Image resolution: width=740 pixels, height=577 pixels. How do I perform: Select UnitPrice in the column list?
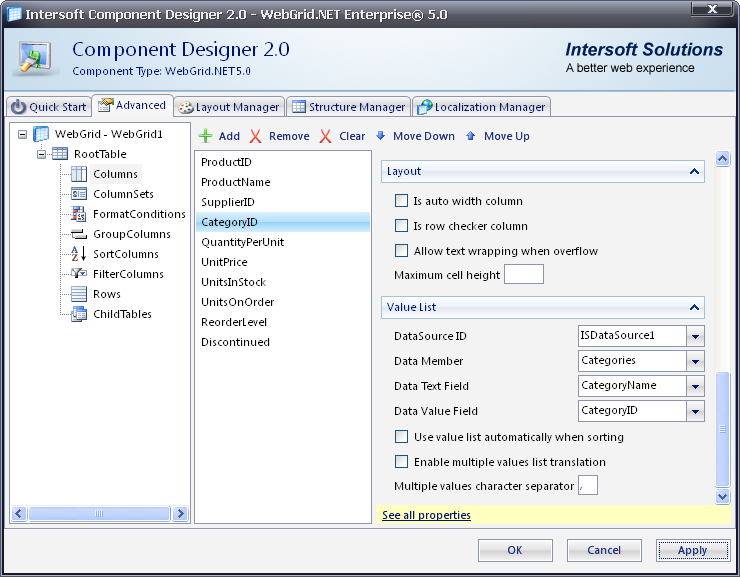click(283, 262)
